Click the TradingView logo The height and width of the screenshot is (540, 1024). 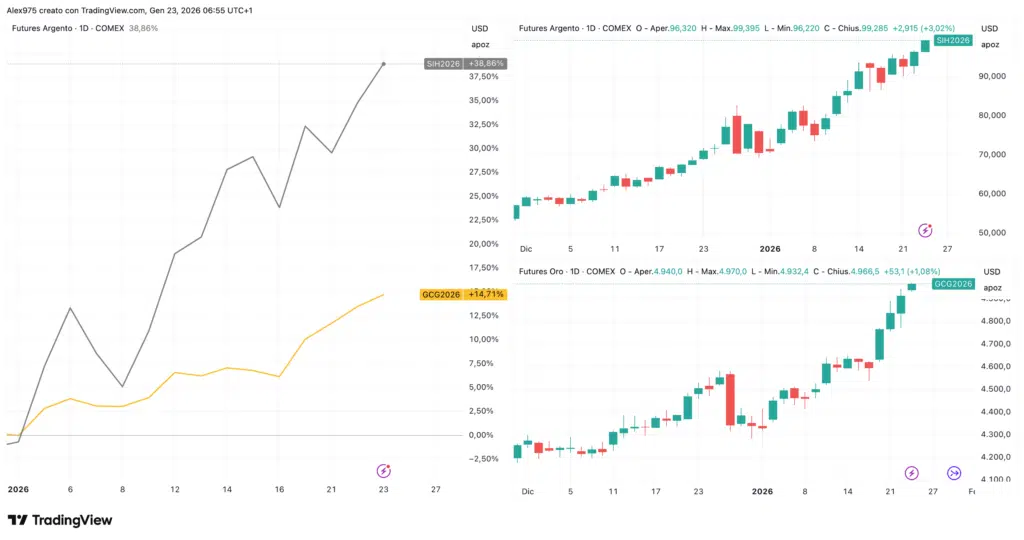click(60, 520)
